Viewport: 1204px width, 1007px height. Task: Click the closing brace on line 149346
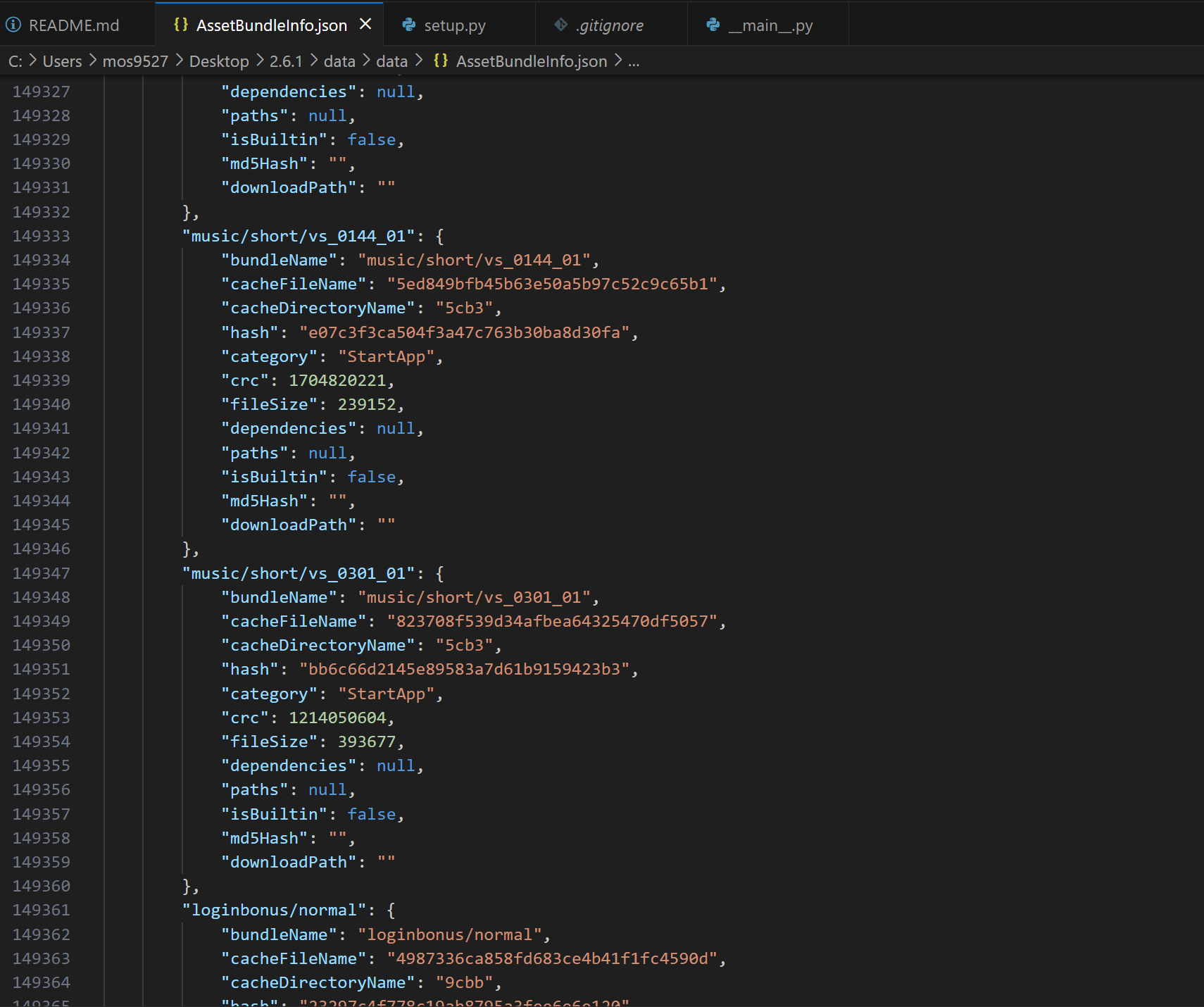pyautogui.click(x=187, y=549)
